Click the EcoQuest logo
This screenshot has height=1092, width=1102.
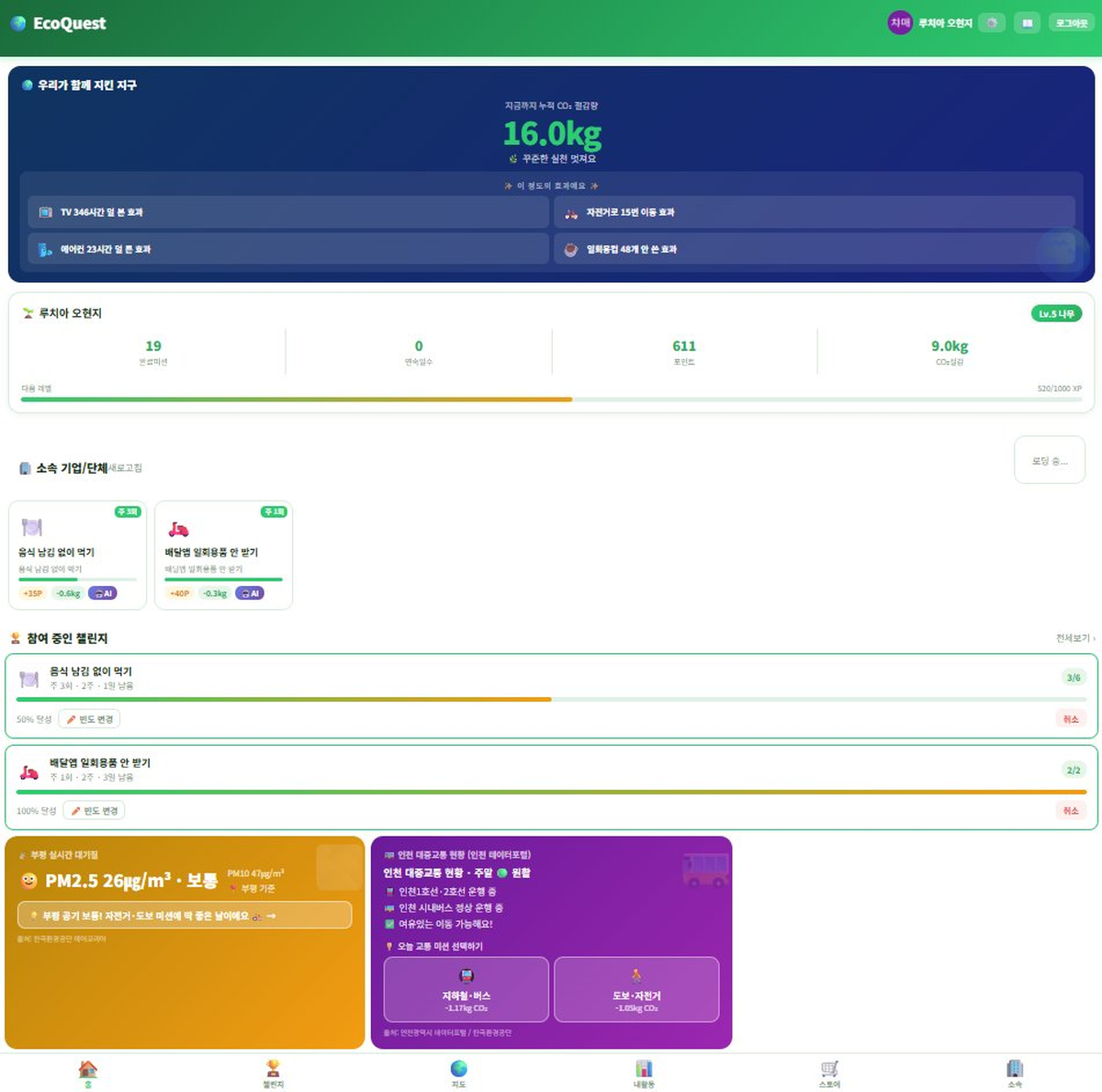[58, 23]
